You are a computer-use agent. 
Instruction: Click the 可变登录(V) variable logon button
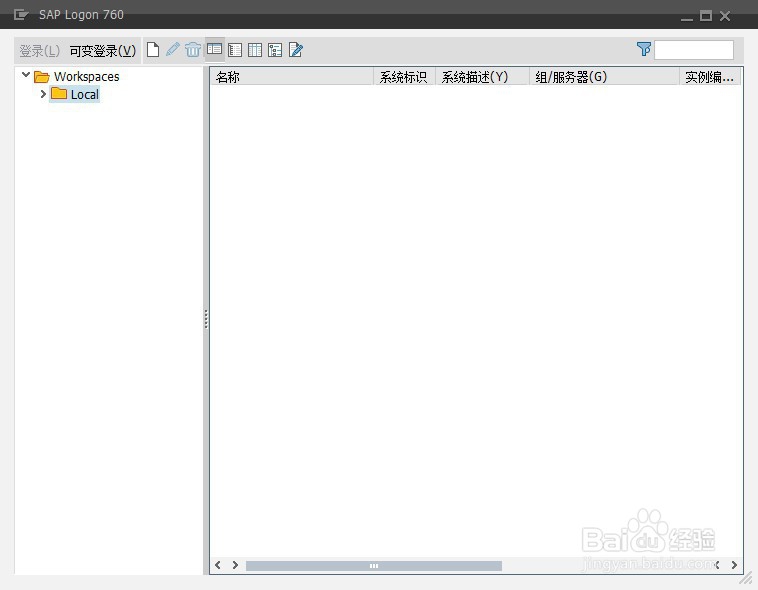click(x=102, y=51)
